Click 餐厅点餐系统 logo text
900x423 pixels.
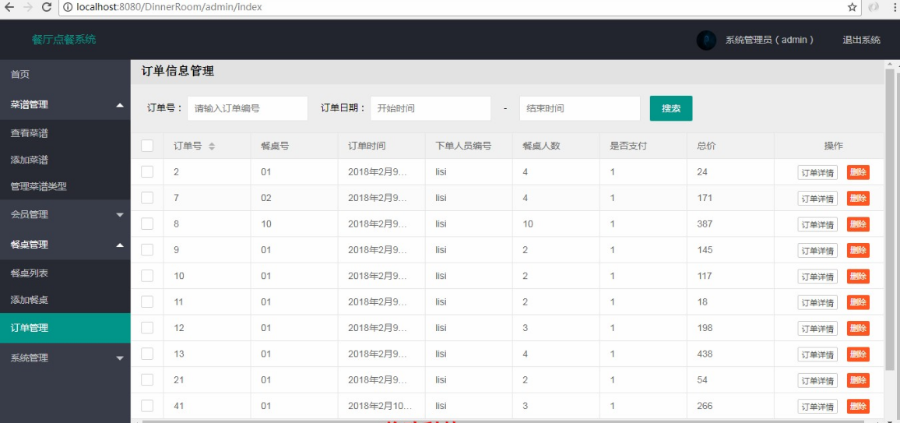point(64,40)
